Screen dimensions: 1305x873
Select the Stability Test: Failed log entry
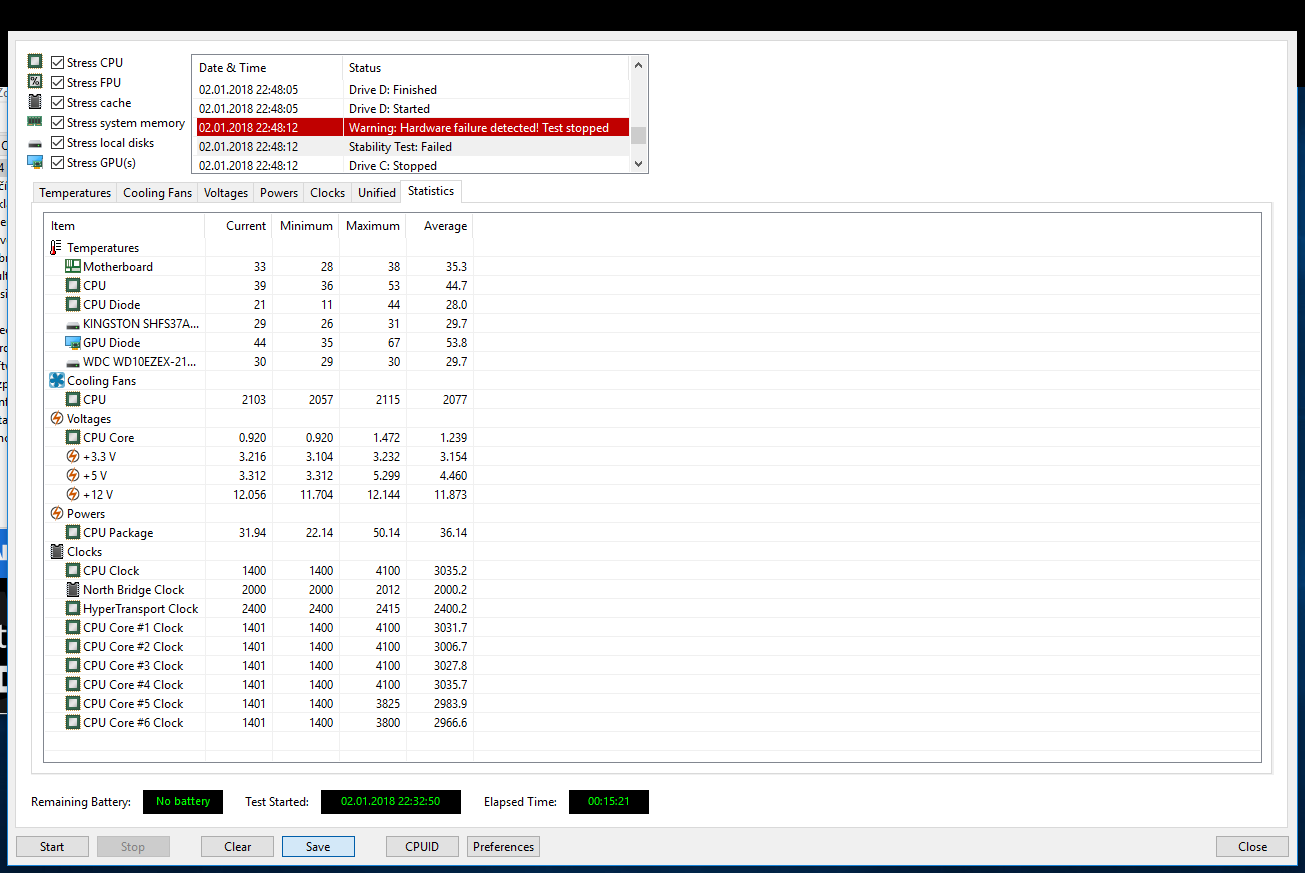[412, 147]
